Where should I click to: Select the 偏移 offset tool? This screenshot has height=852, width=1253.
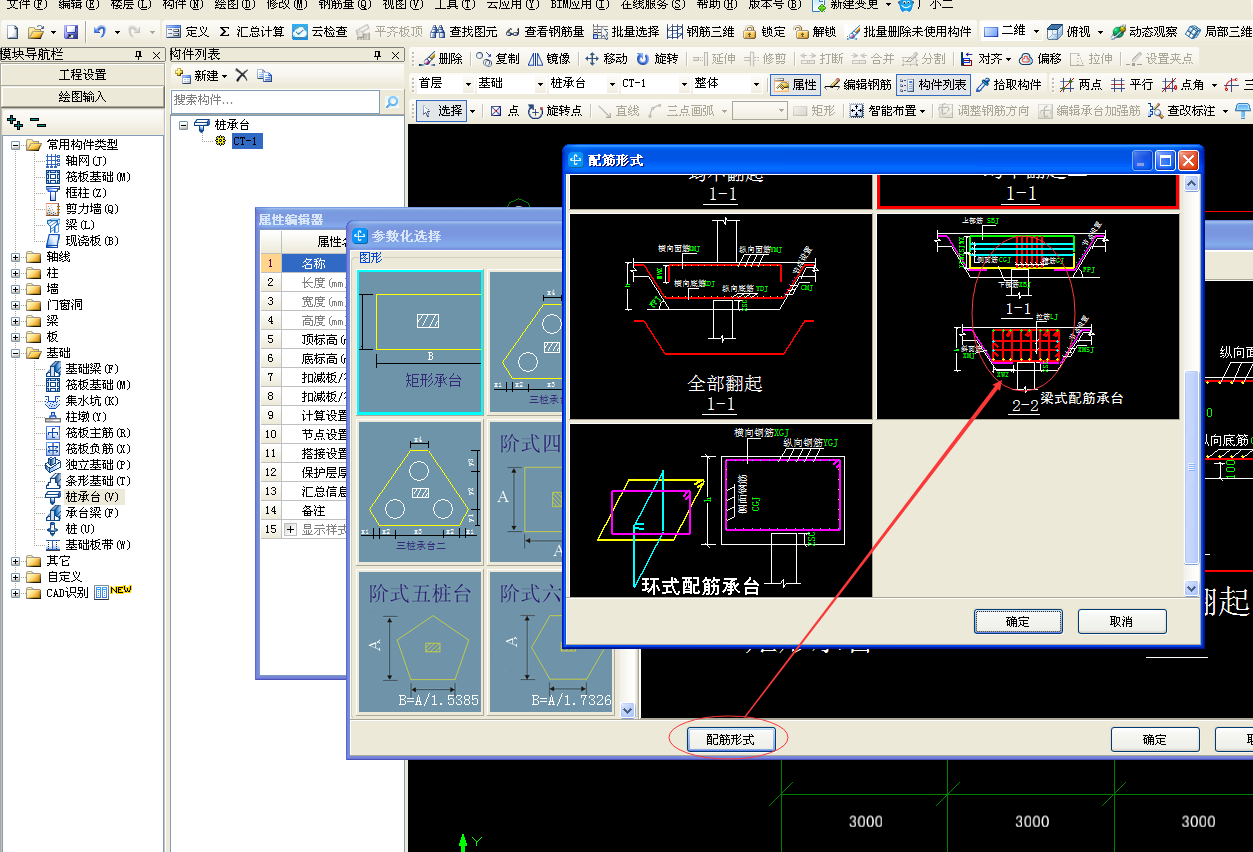point(1040,59)
